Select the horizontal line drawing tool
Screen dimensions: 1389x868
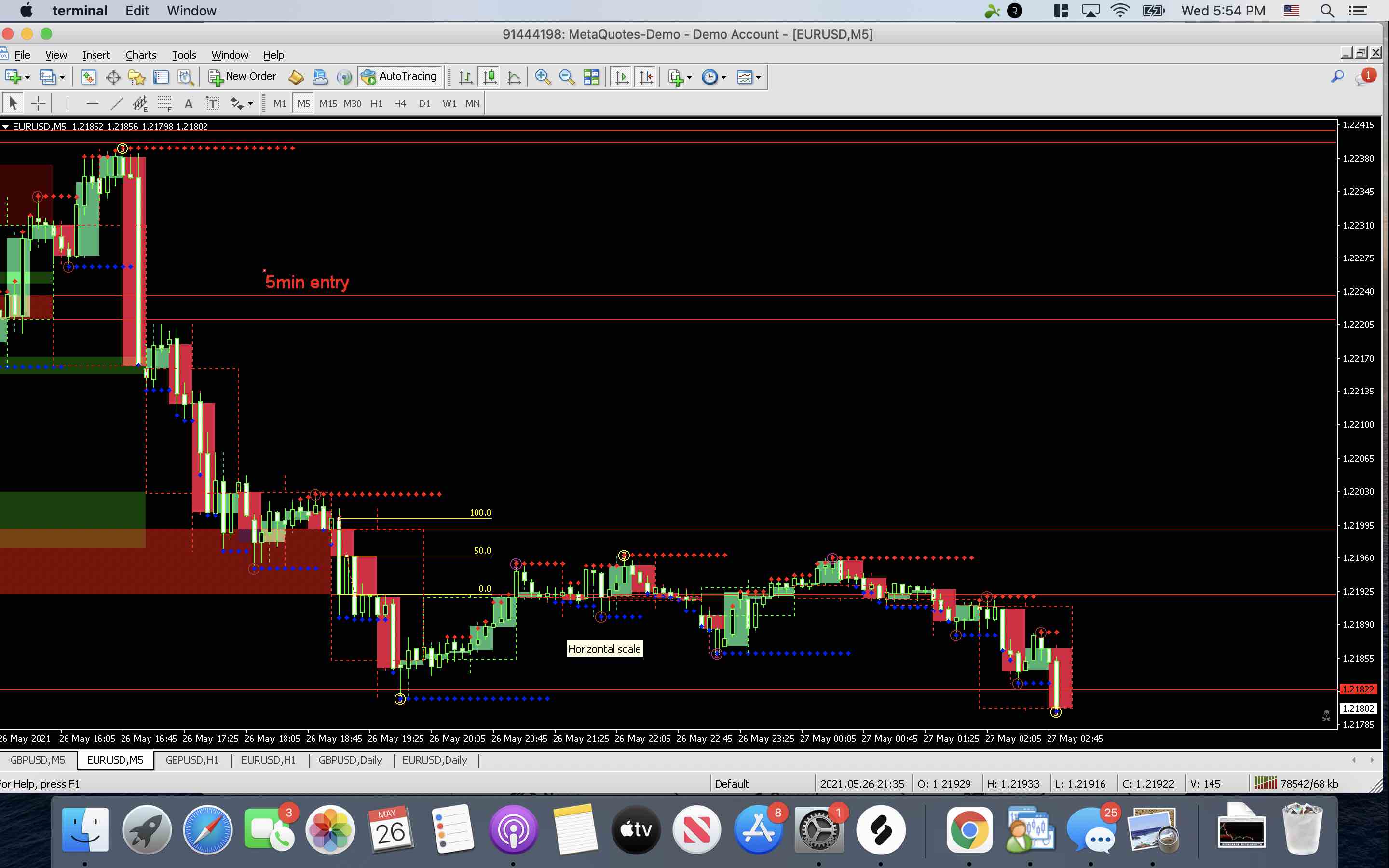94,103
